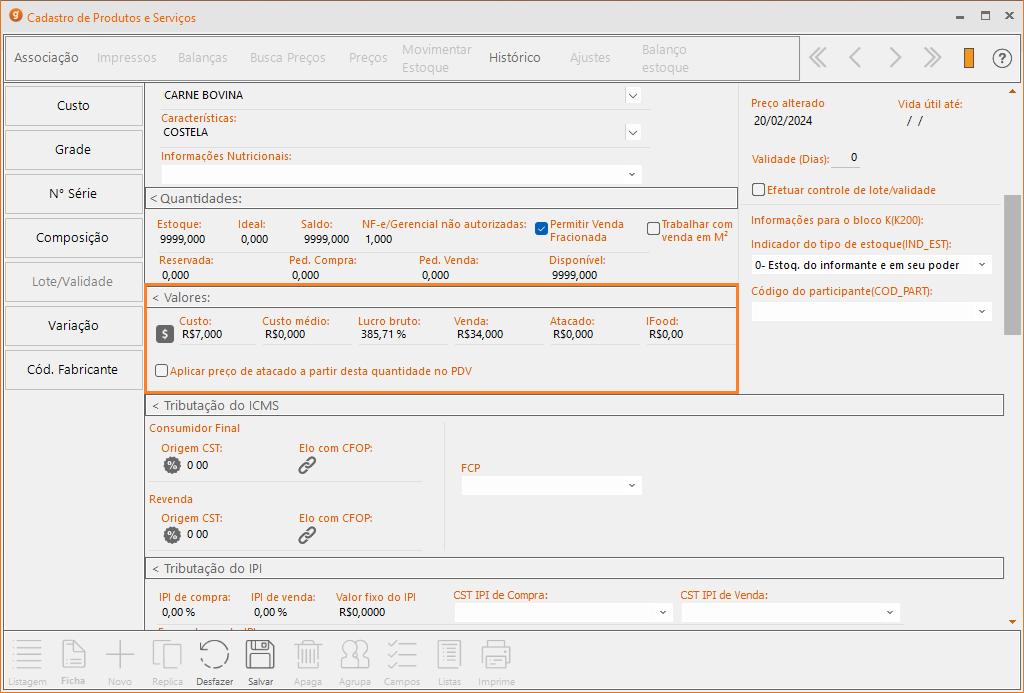Screen dimensions: 1024x693
Task: Click the orange exit door icon
Action: [969, 58]
